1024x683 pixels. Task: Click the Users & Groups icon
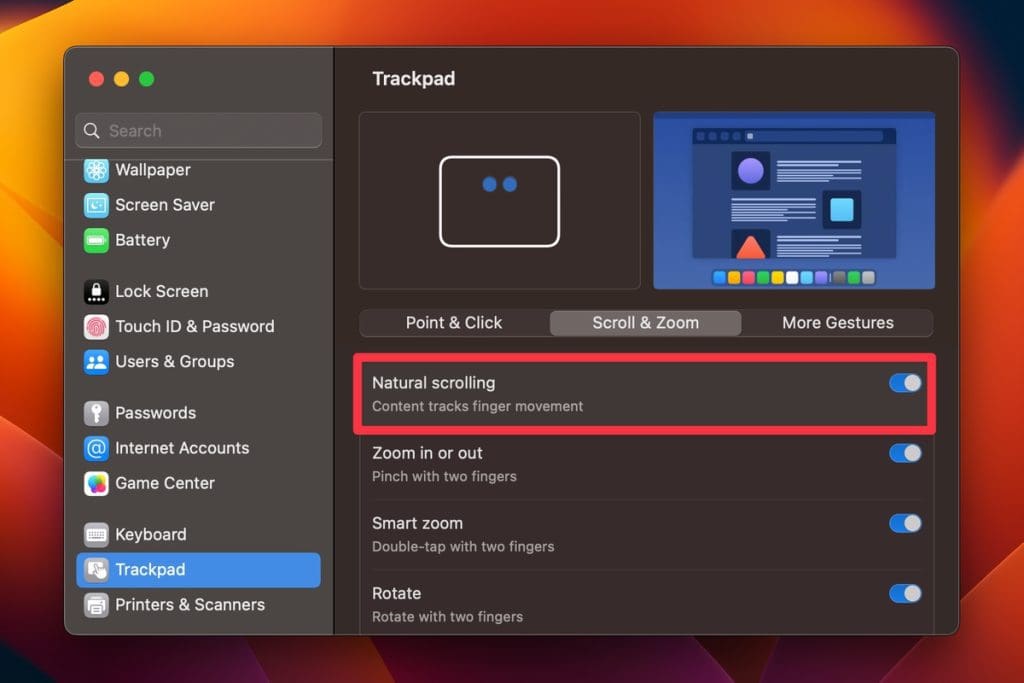[x=96, y=362]
